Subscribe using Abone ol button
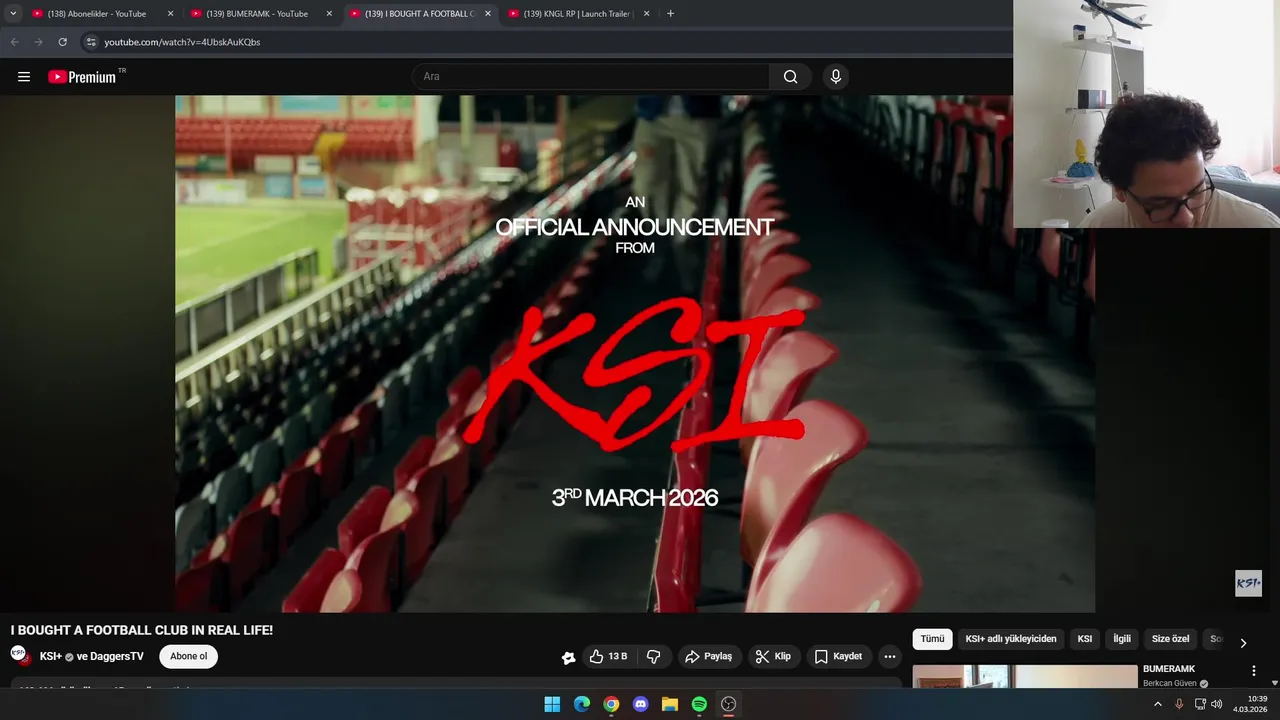This screenshot has width=1280, height=720. click(188, 657)
